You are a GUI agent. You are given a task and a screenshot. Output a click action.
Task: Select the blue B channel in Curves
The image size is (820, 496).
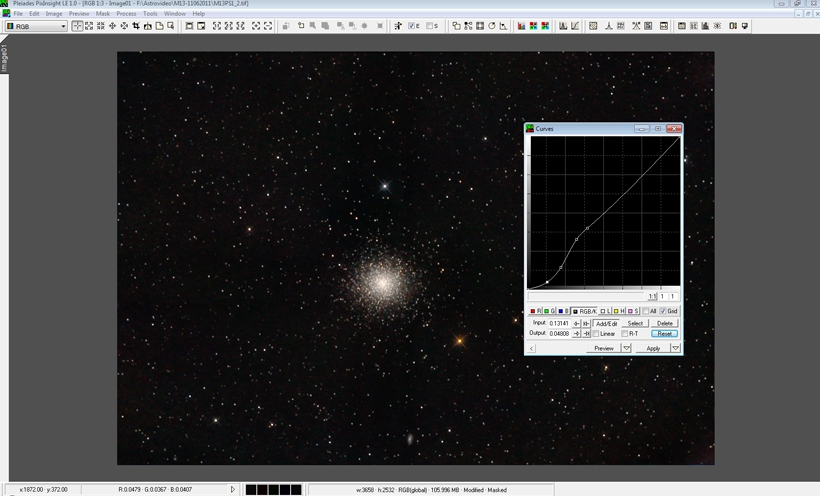pyautogui.click(x=563, y=311)
